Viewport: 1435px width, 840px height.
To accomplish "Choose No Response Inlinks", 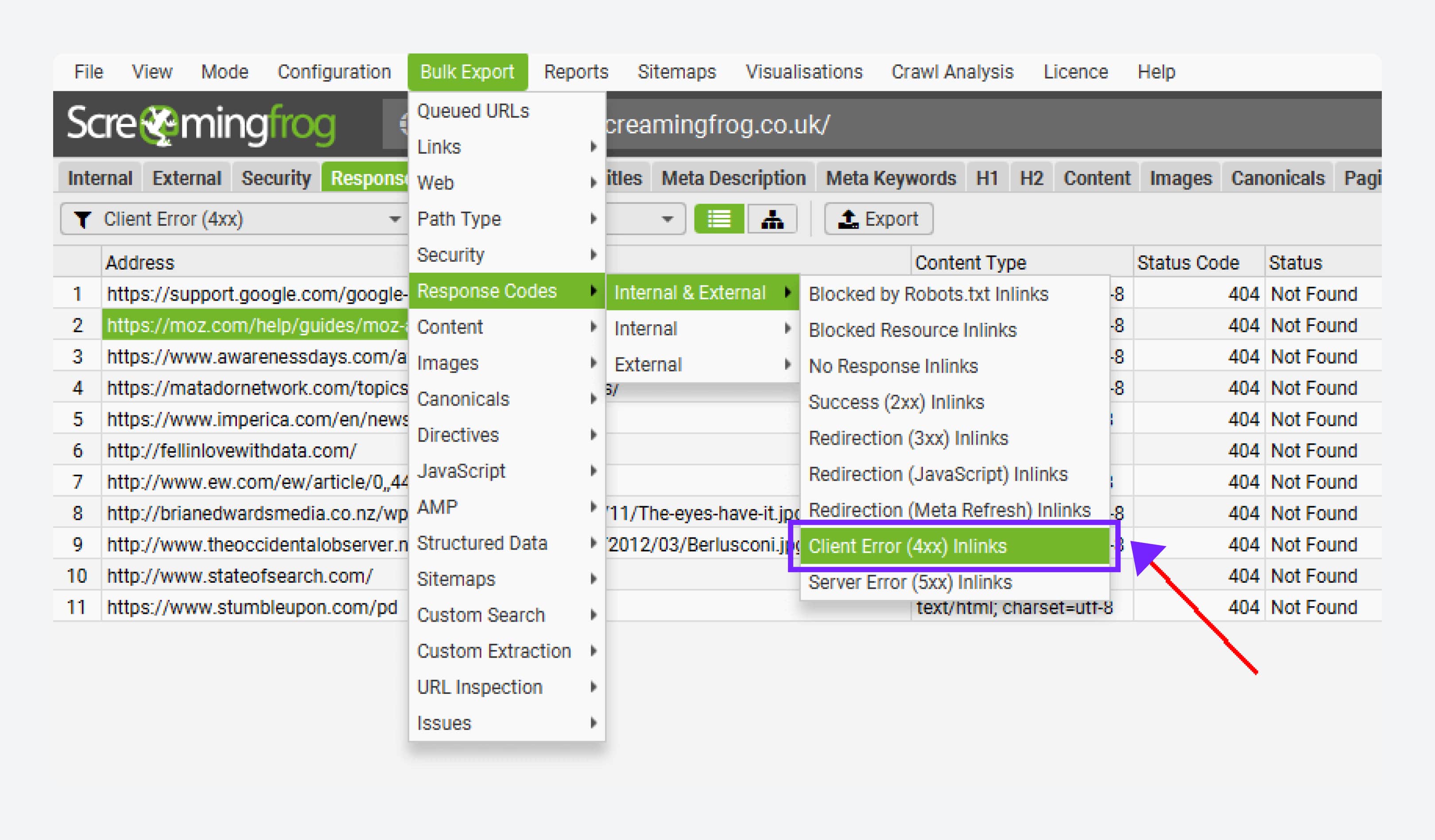I will [x=955, y=366].
